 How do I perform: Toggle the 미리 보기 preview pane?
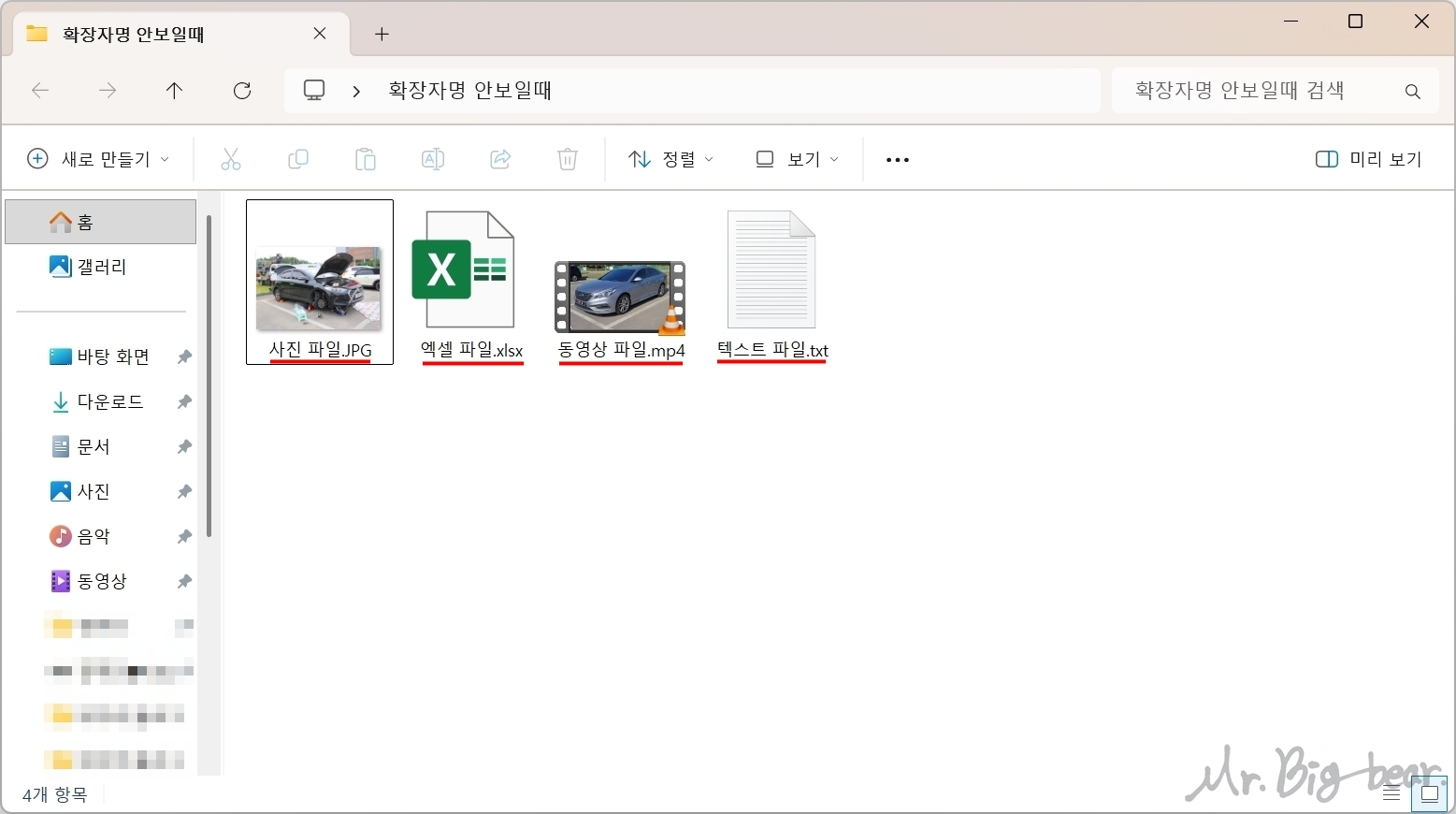[x=1368, y=159]
